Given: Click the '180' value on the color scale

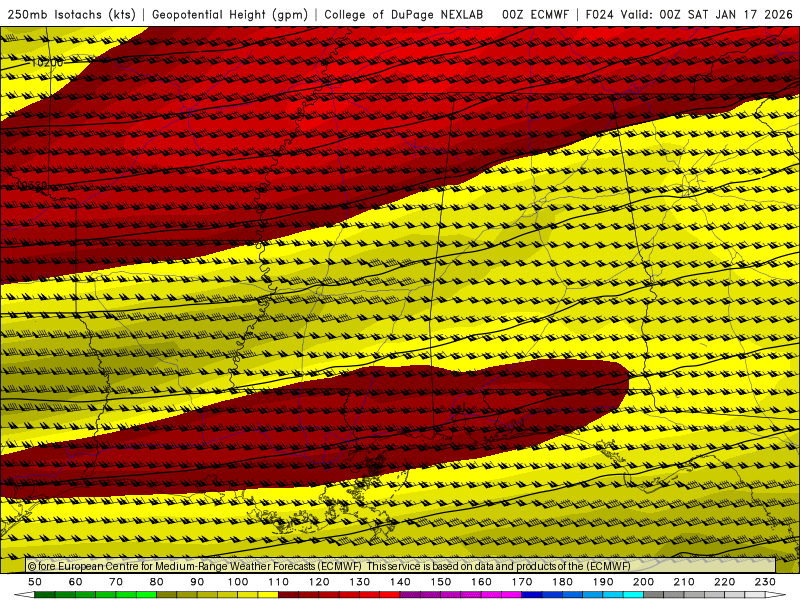Looking at the screenshot, I should [562, 582].
